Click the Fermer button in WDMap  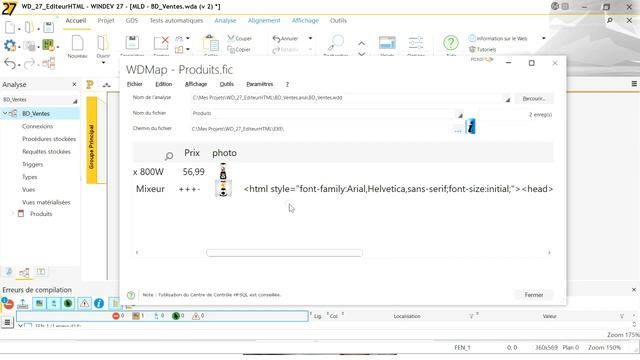point(534,295)
